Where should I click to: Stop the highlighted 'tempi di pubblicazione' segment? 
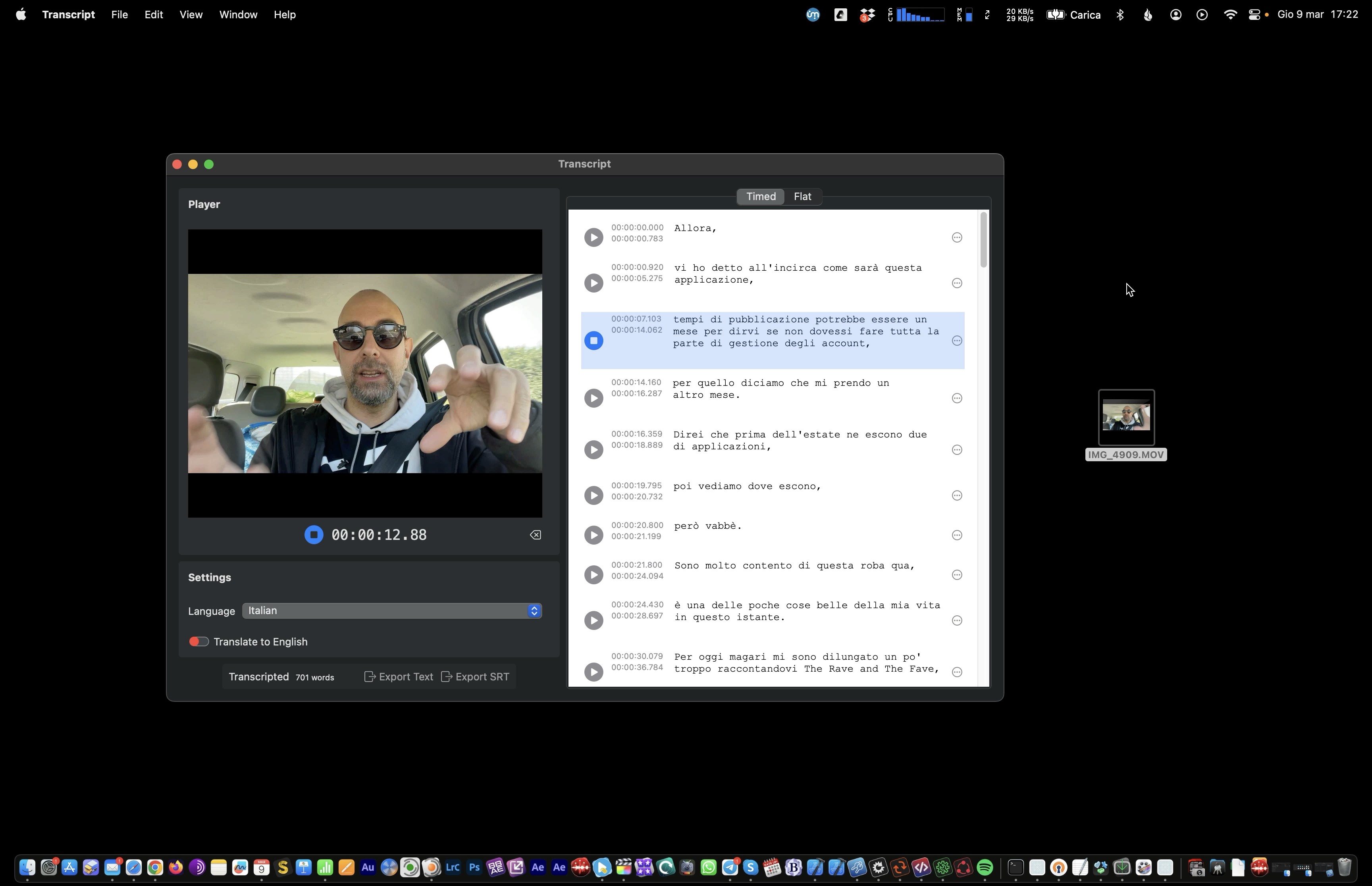pyautogui.click(x=593, y=341)
